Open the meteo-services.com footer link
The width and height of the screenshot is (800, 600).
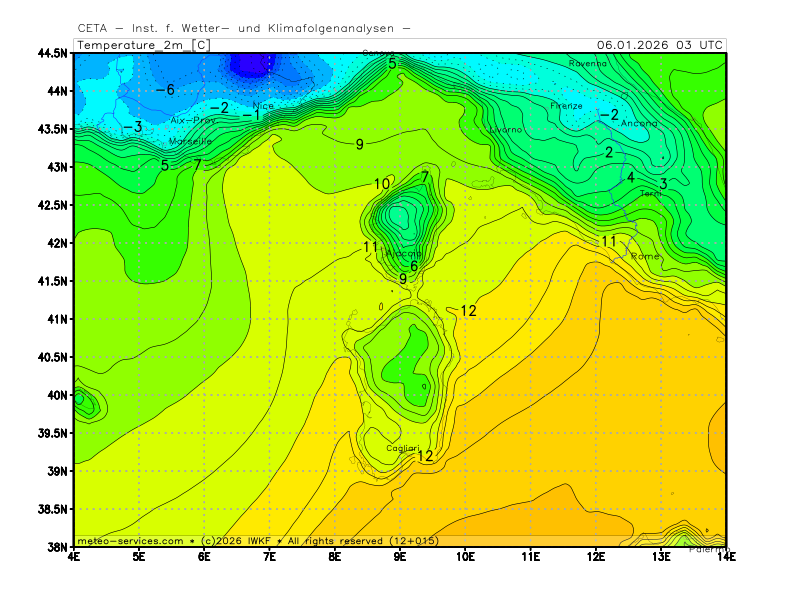coord(130,541)
